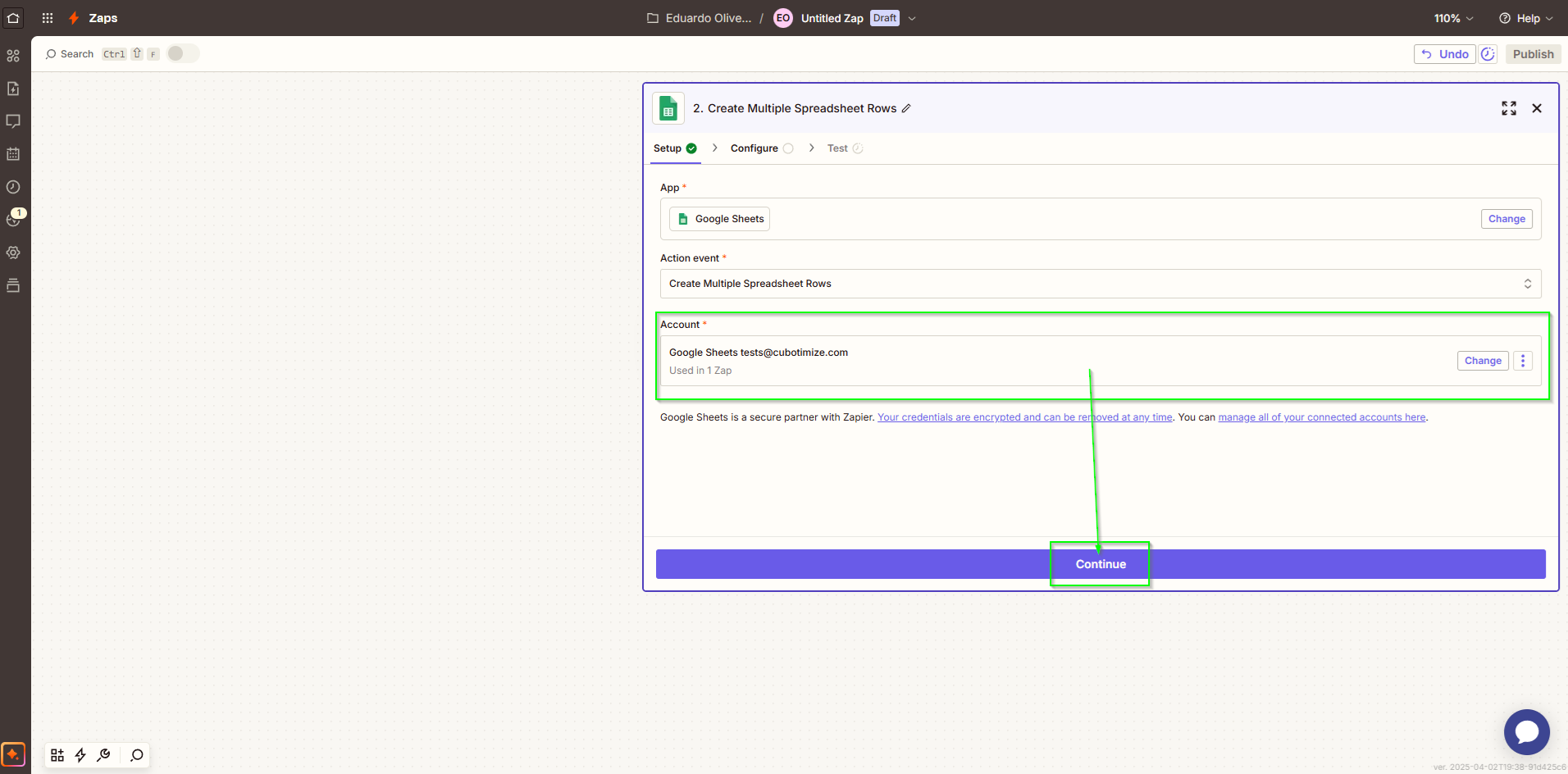Open the status icon with badge 1

pos(15,218)
